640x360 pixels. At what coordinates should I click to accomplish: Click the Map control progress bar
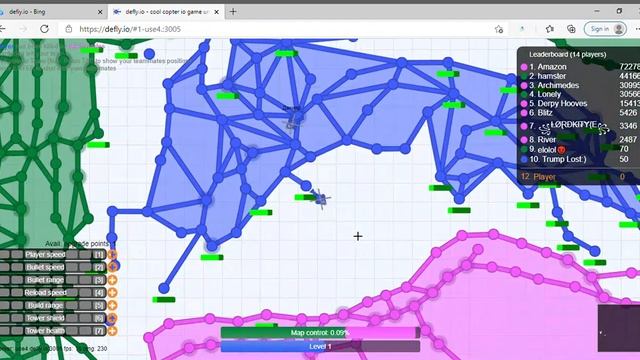(320, 333)
